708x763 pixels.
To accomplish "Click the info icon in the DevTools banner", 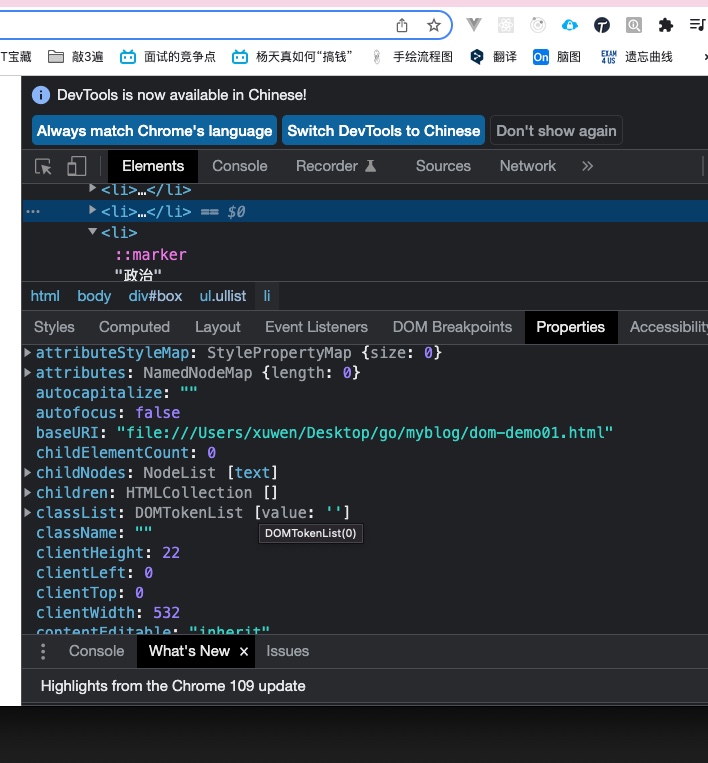I will [41, 95].
